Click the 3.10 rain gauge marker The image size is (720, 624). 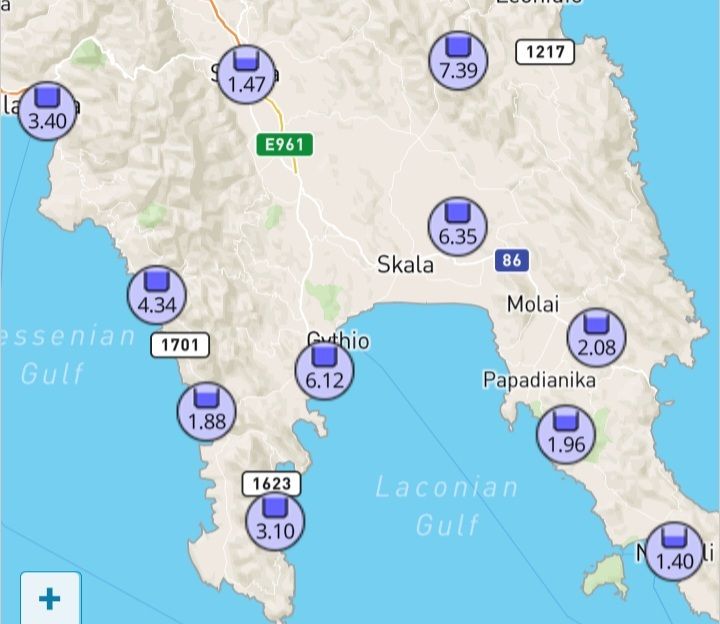(x=275, y=522)
